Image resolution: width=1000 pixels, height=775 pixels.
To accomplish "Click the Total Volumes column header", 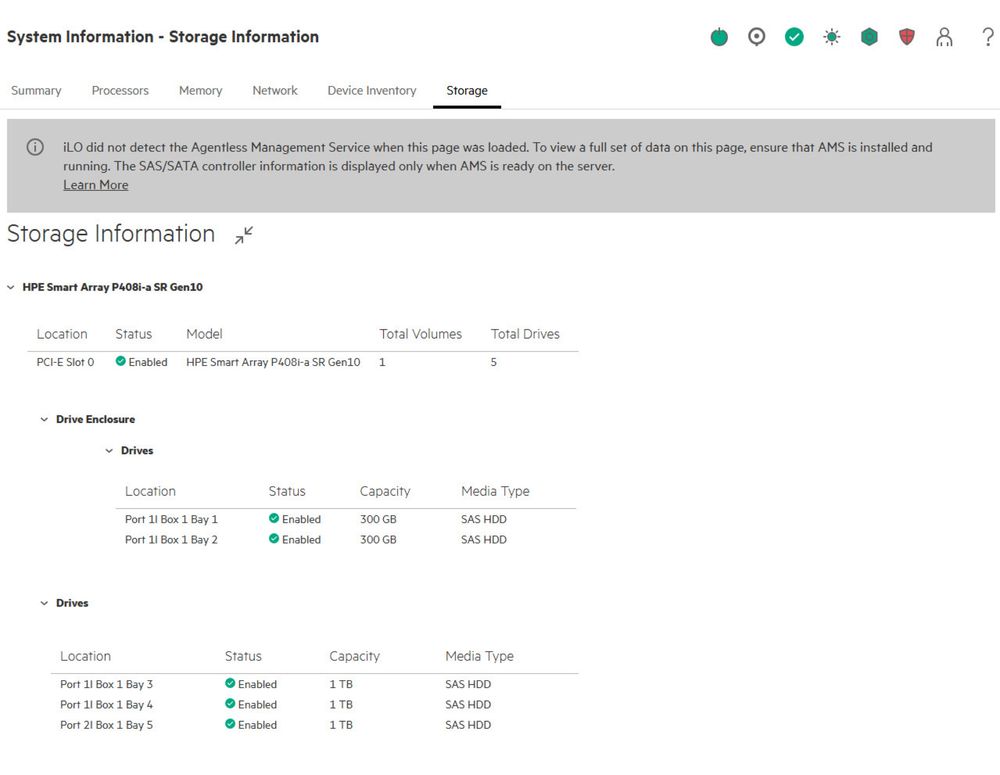I will coord(420,334).
